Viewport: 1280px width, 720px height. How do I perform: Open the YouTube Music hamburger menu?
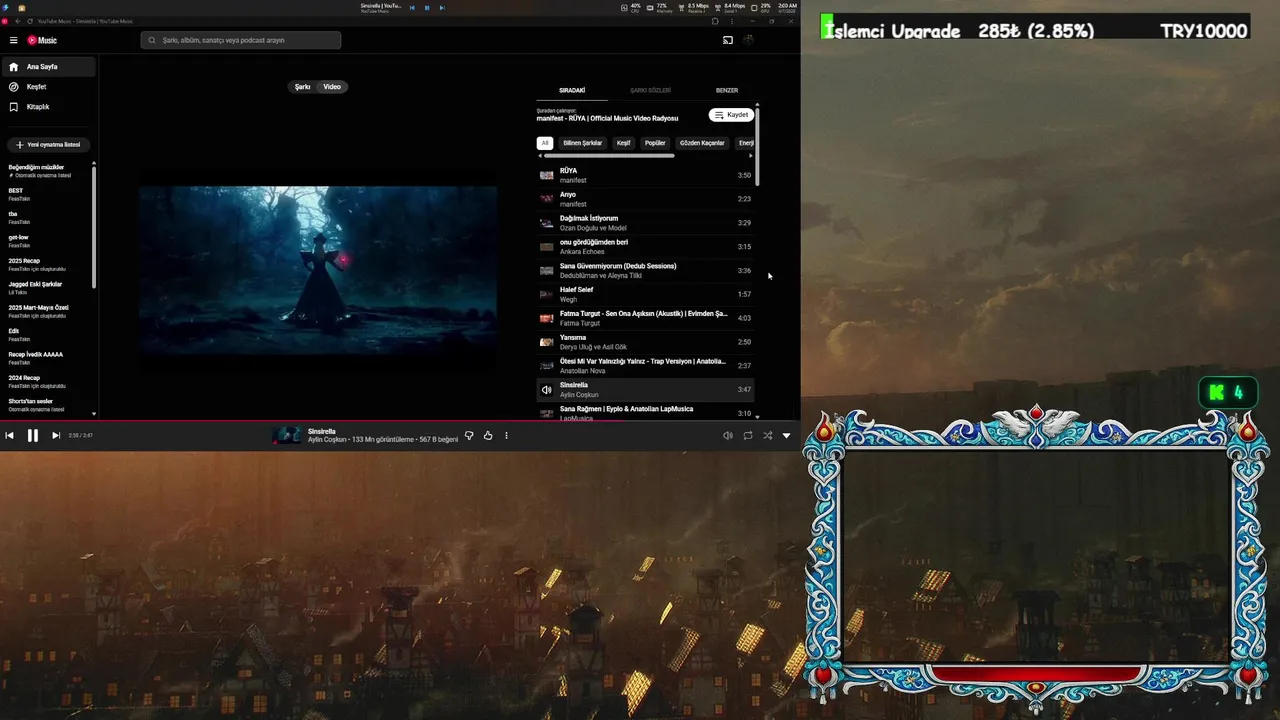14,40
